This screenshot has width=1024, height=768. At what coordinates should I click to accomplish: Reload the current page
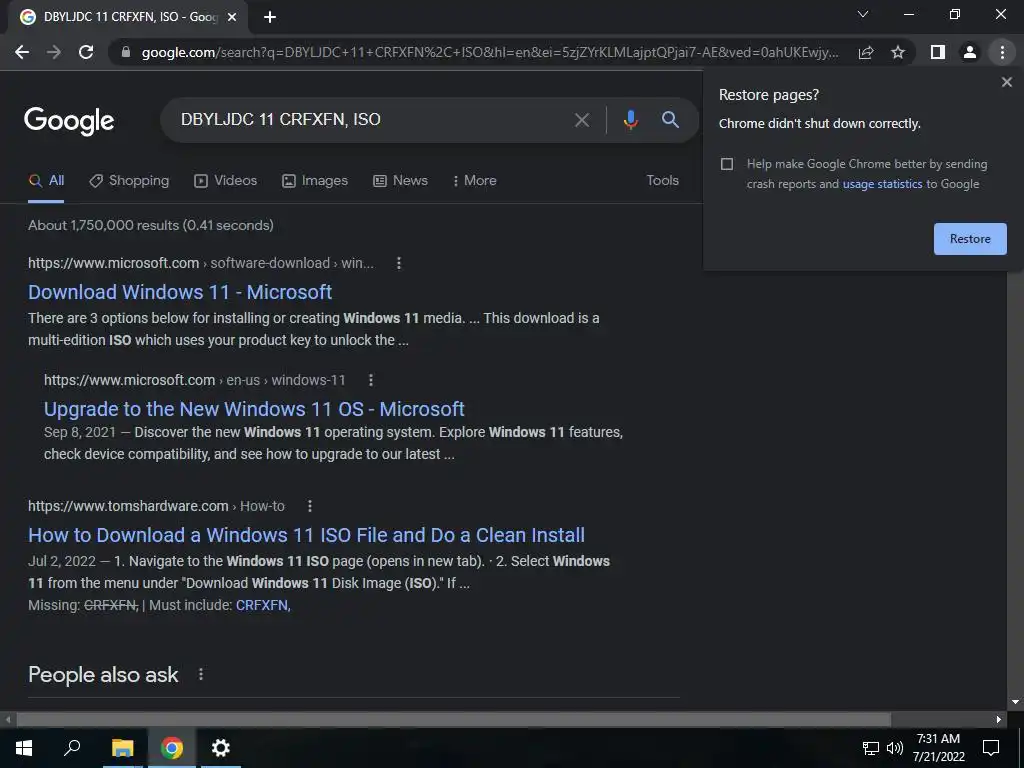coord(86,52)
